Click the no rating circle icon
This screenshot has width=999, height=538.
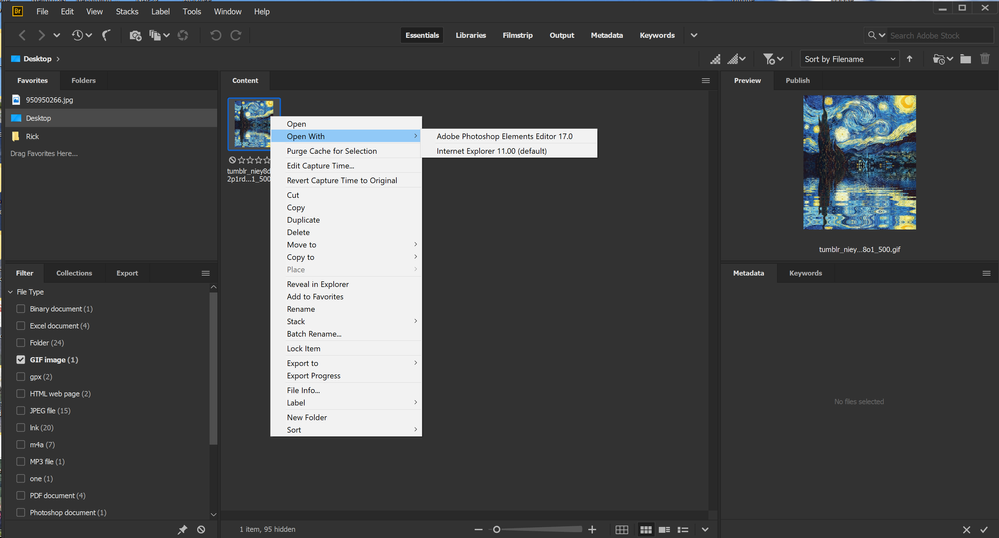(x=233, y=161)
